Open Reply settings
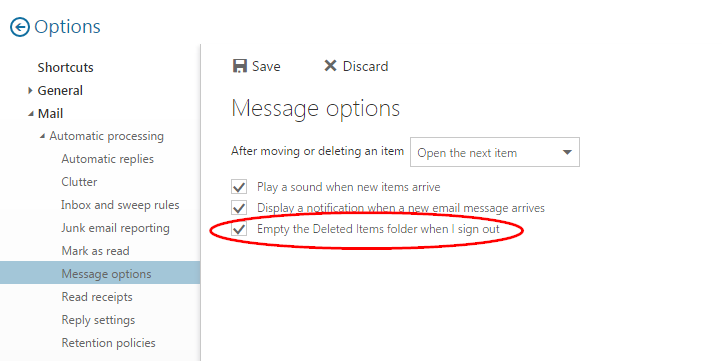Viewport: 722px width, 361px height. click(98, 320)
